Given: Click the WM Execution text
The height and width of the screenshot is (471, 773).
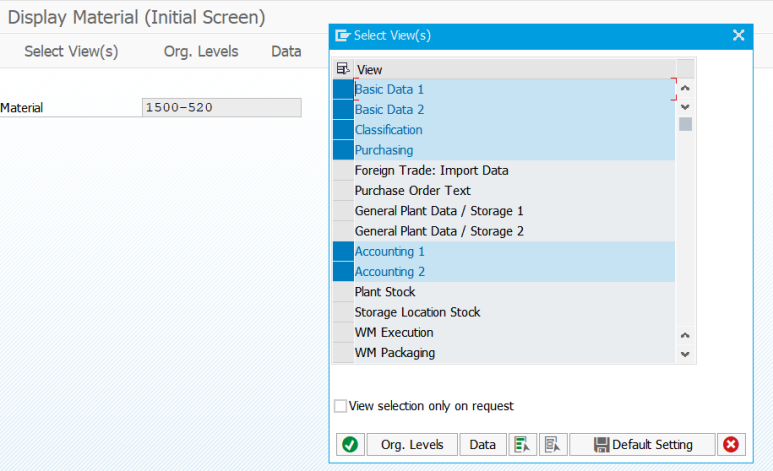Looking at the screenshot, I should pos(394,332).
